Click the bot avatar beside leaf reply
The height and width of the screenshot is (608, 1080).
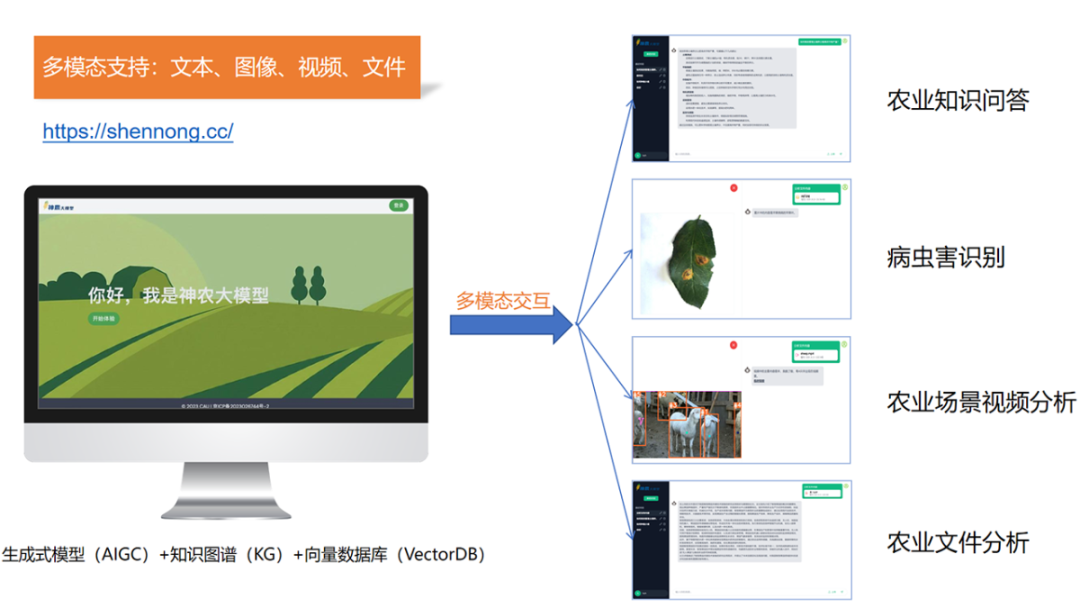coord(747,212)
